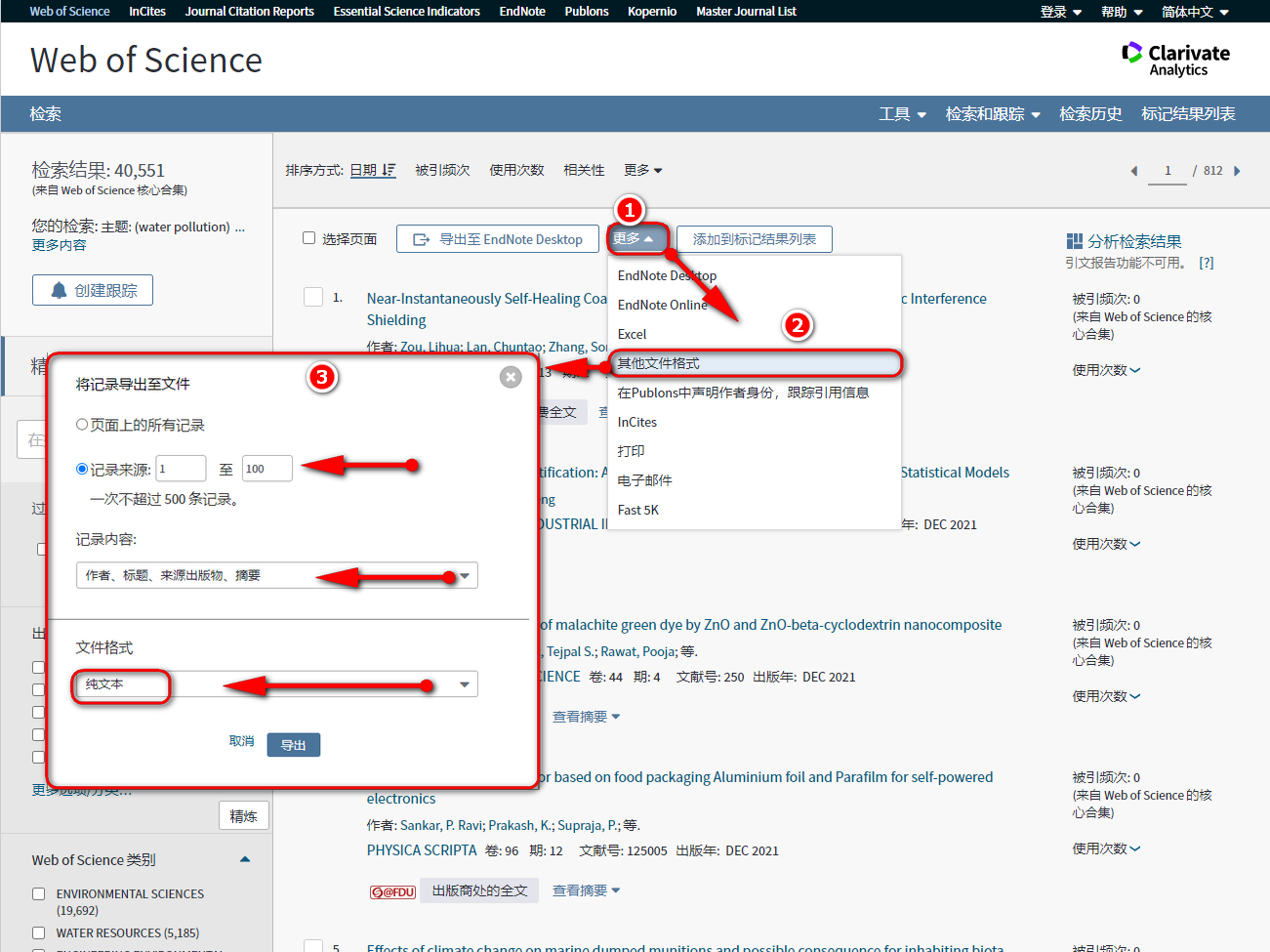
Task: Open the 简体中文 language dropdown
Action: (1195, 12)
